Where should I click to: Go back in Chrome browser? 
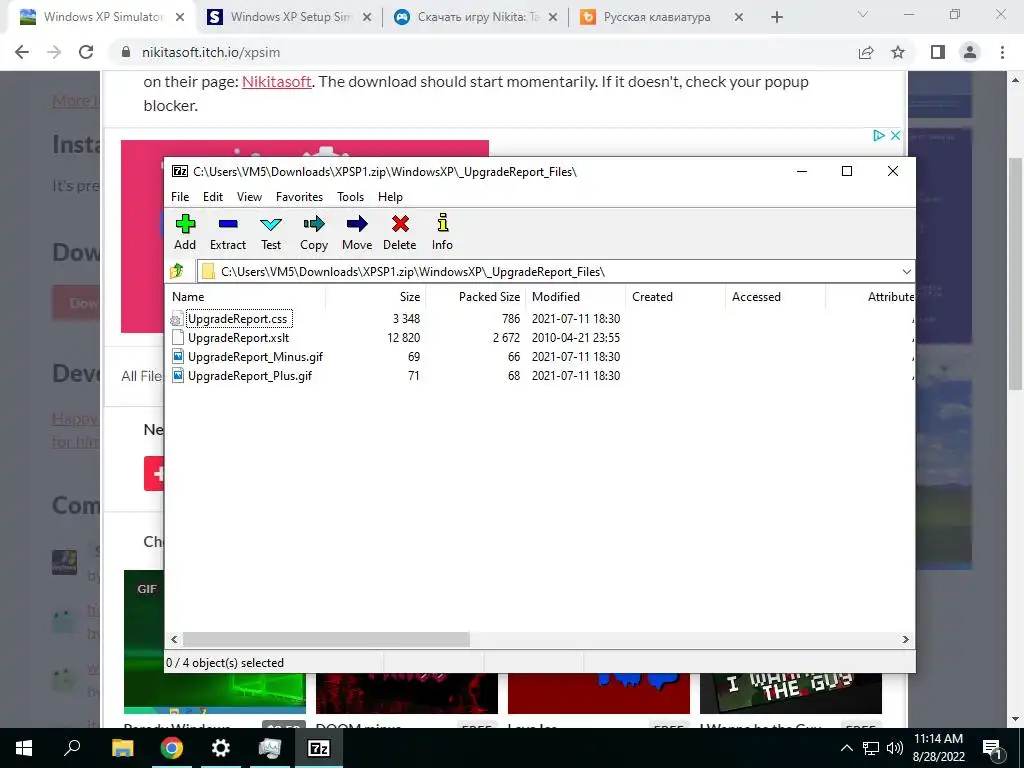tap(22, 52)
